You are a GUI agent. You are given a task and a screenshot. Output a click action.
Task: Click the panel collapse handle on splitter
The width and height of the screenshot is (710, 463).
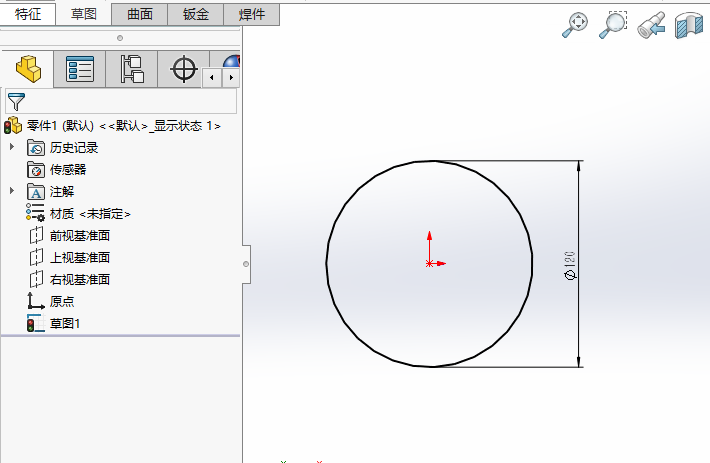pos(246,264)
